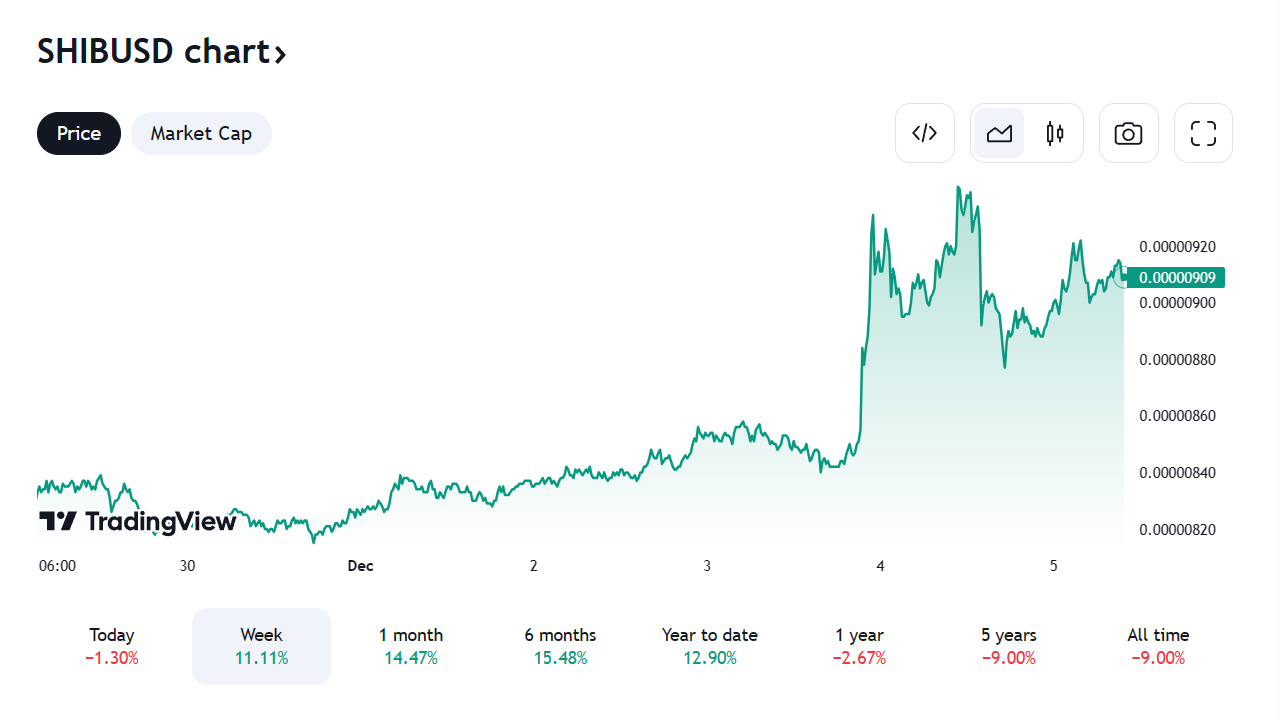Open the embed code icon
This screenshot has width=1280, height=720.
[924, 133]
